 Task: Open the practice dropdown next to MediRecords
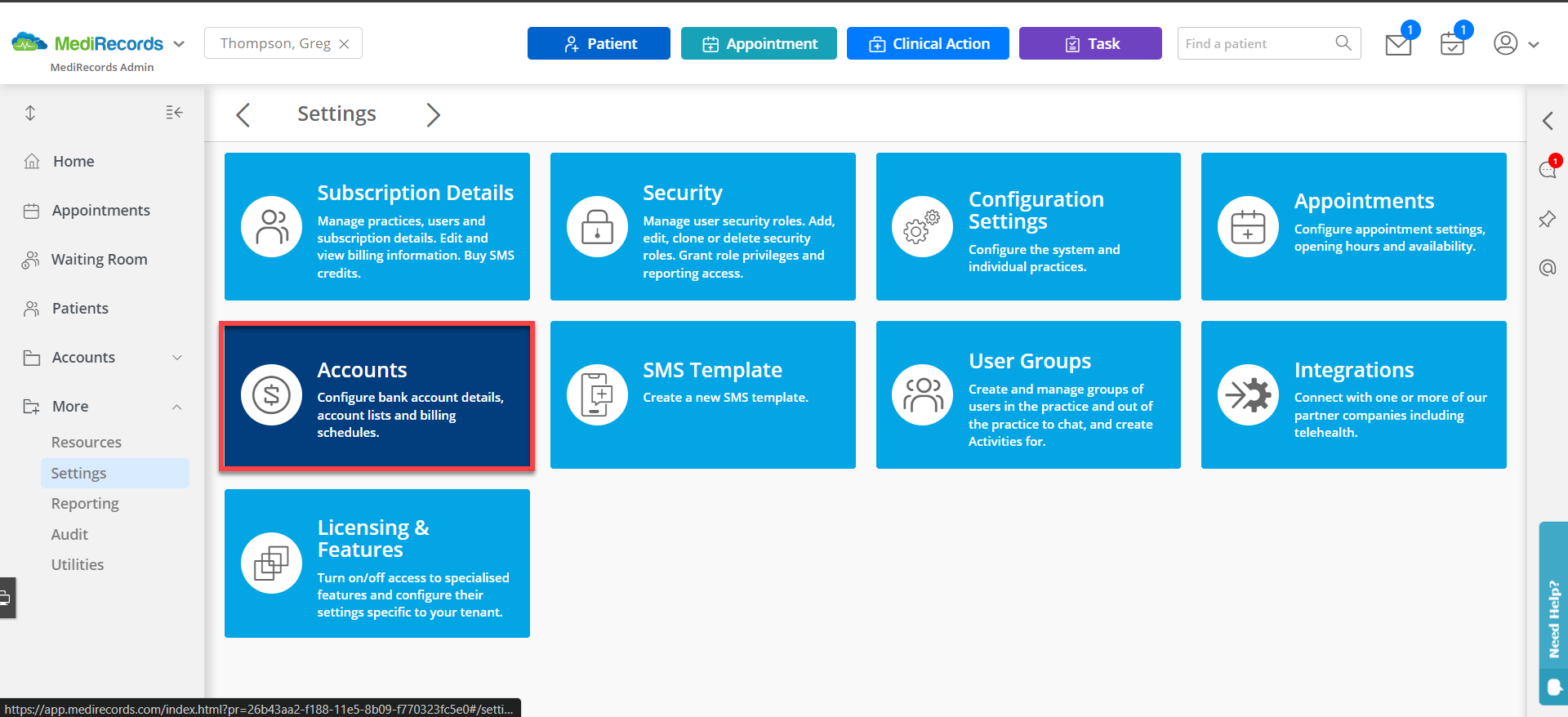coord(179,44)
